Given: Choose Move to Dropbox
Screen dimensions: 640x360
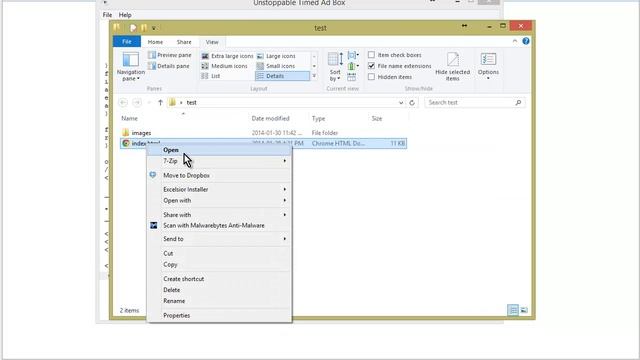Looking at the screenshot, I should coord(220,176).
